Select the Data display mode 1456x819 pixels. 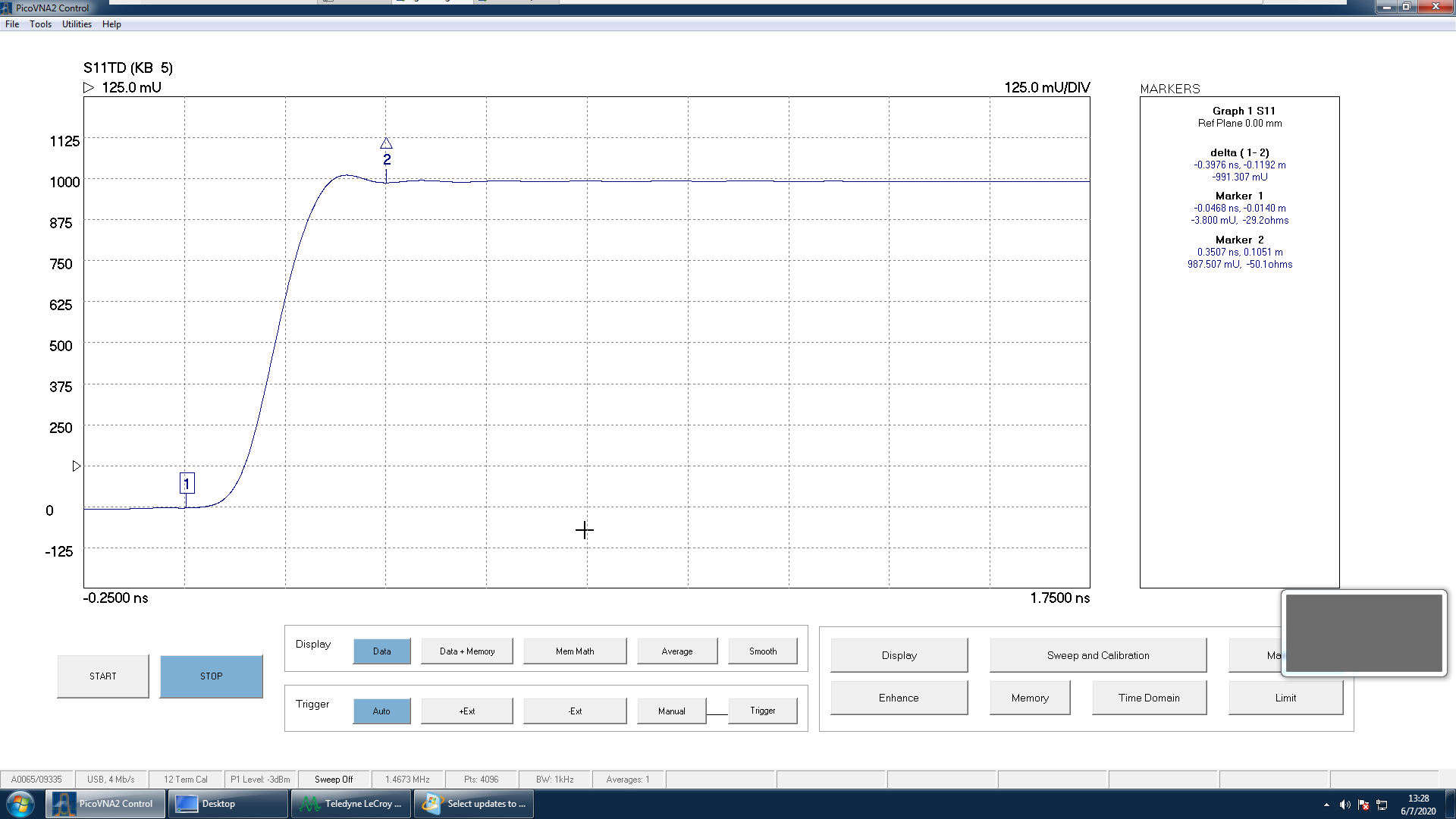pos(382,651)
